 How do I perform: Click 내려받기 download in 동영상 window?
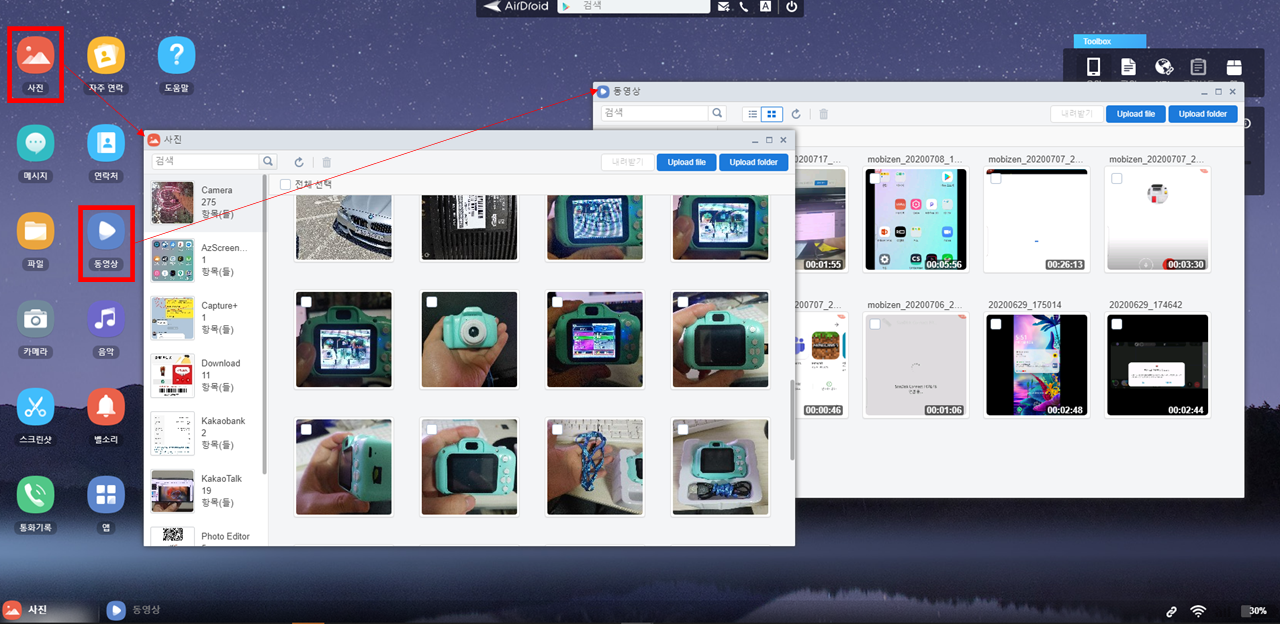coord(1077,114)
